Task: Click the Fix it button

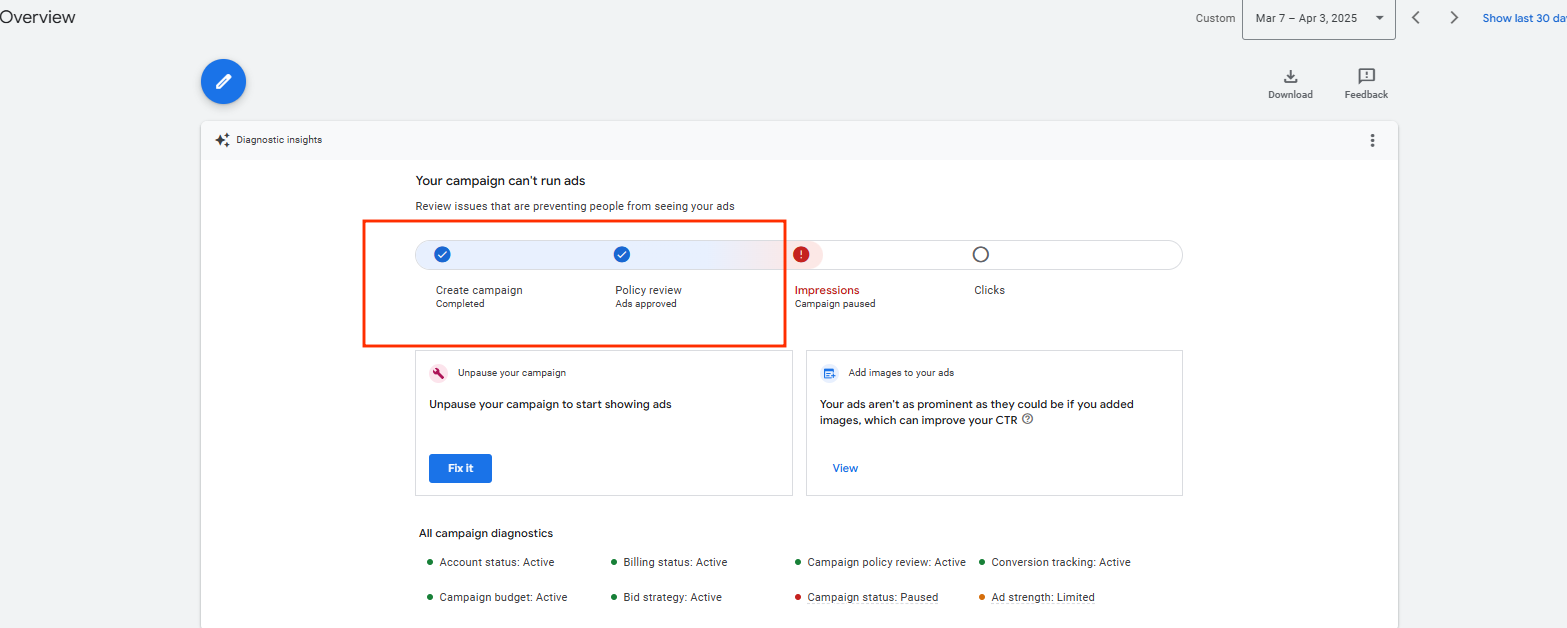Action: coord(460,468)
